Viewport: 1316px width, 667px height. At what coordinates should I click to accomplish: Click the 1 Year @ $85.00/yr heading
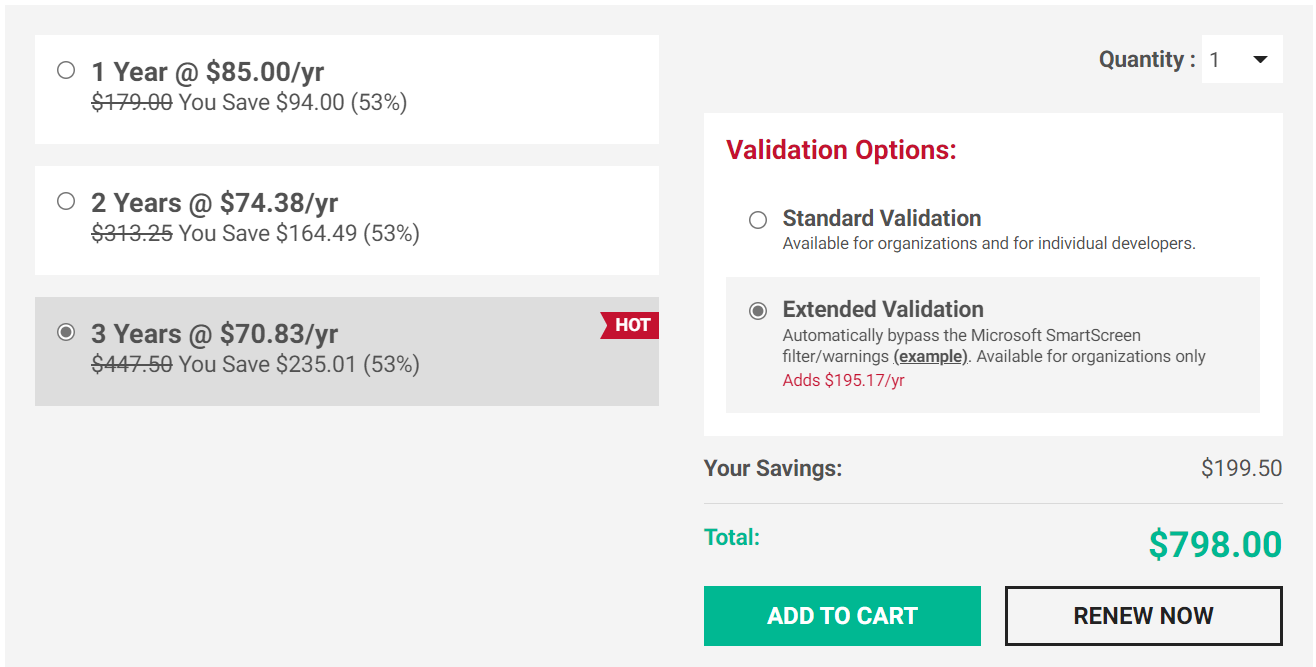click(208, 72)
